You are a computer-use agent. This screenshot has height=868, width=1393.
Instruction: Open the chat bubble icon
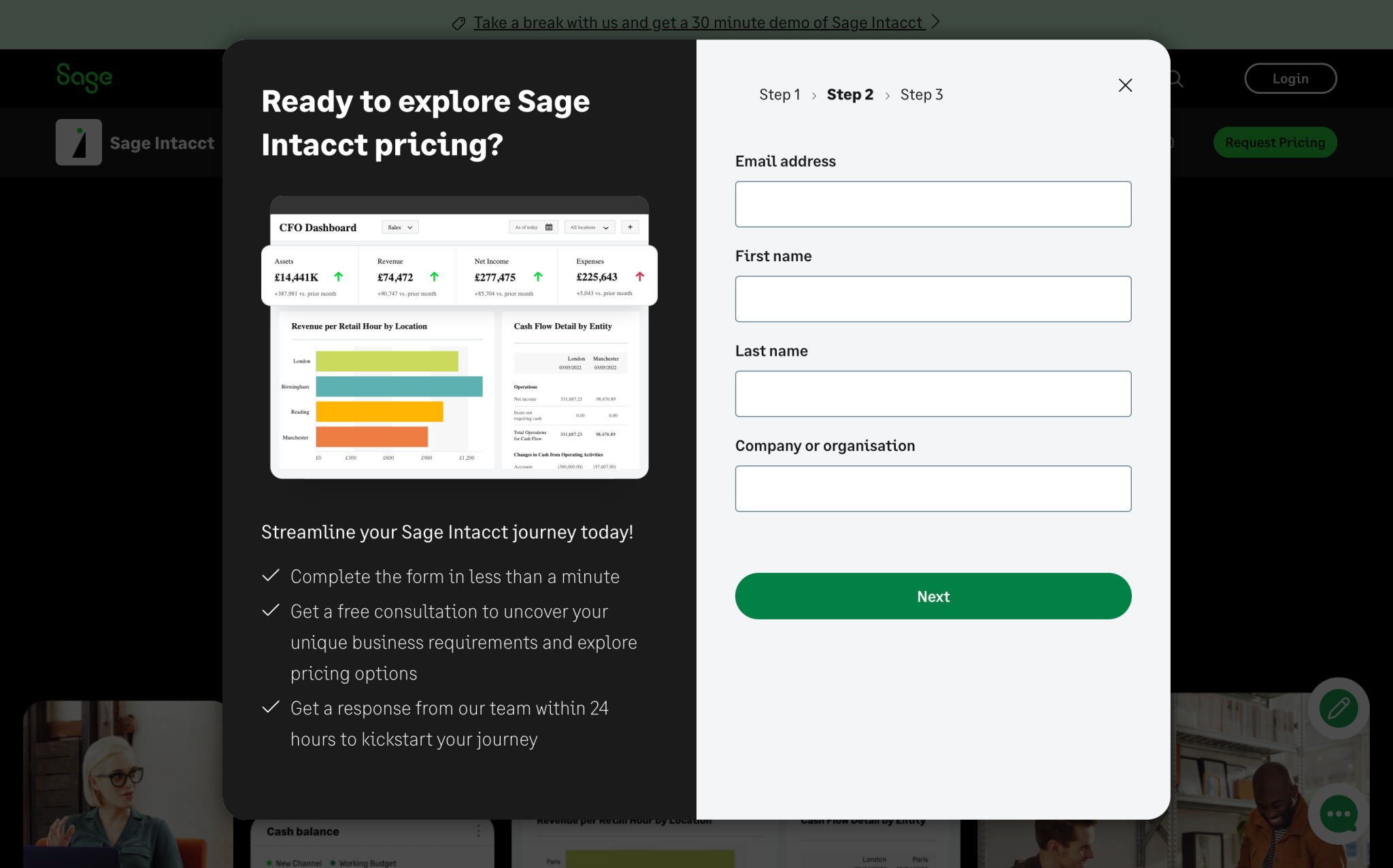coord(1337,814)
